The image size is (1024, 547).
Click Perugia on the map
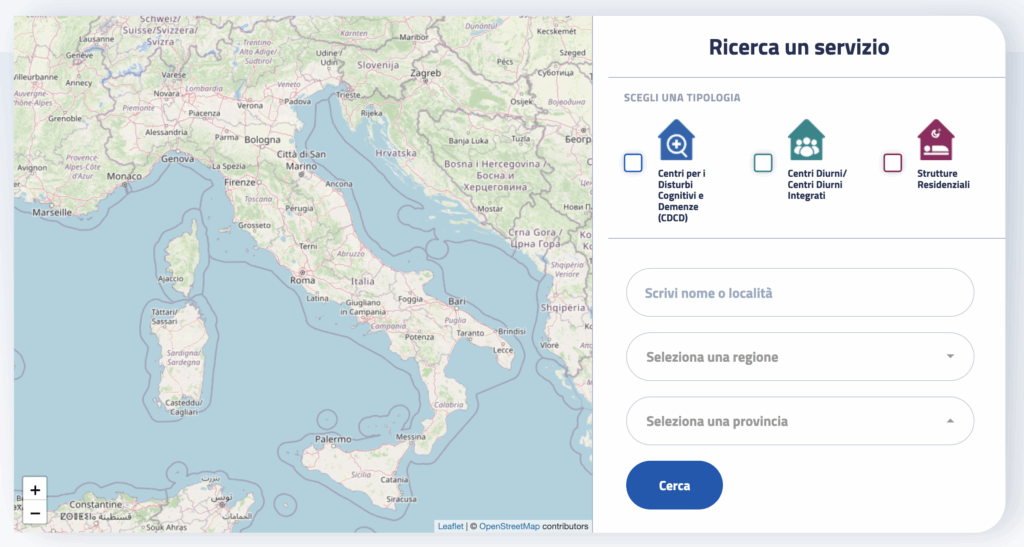click(299, 208)
